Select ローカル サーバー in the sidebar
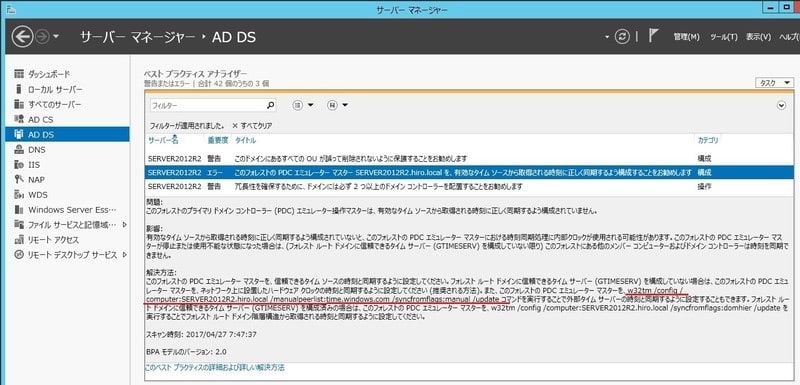The image size is (800, 385). click(x=55, y=89)
